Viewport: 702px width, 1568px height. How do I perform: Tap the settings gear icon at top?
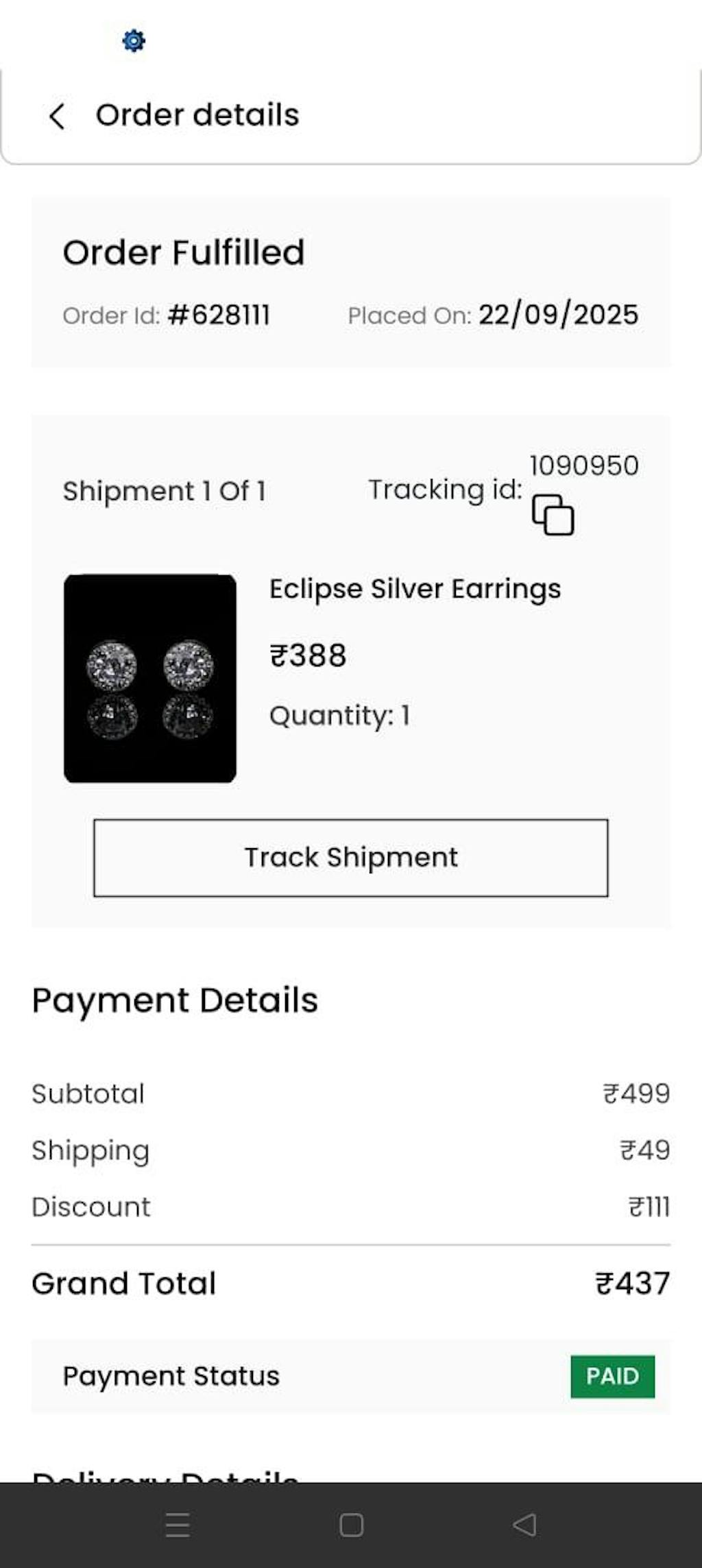tap(134, 41)
